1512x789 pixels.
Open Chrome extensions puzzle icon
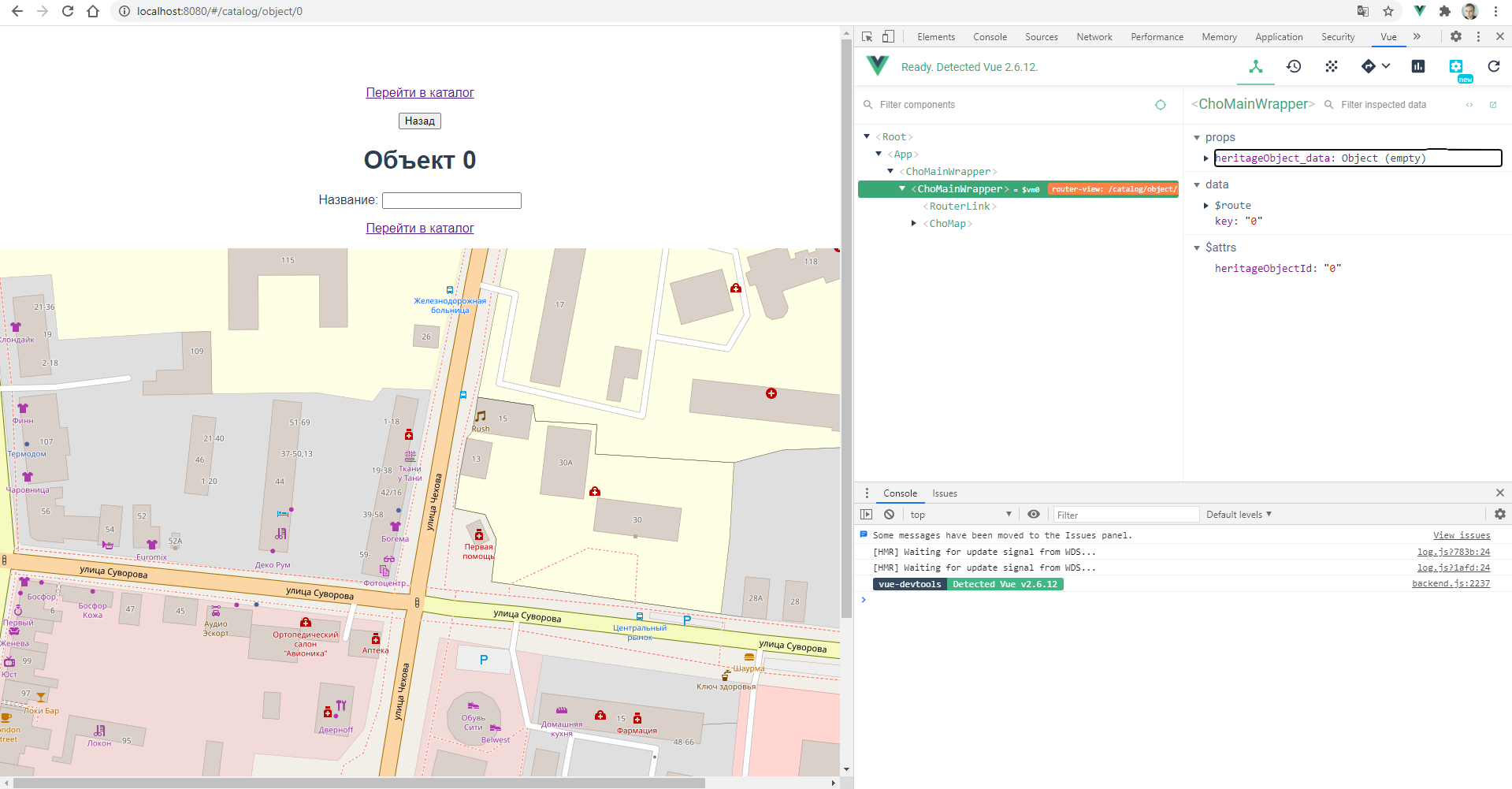[x=1445, y=11]
